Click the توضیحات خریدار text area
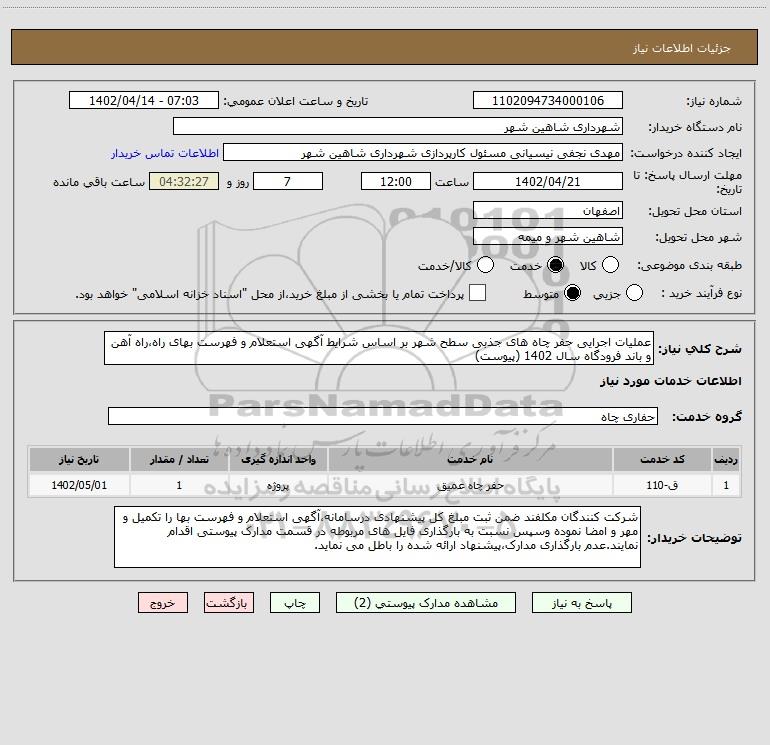The image size is (770, 745). click(x=378, y=537)
